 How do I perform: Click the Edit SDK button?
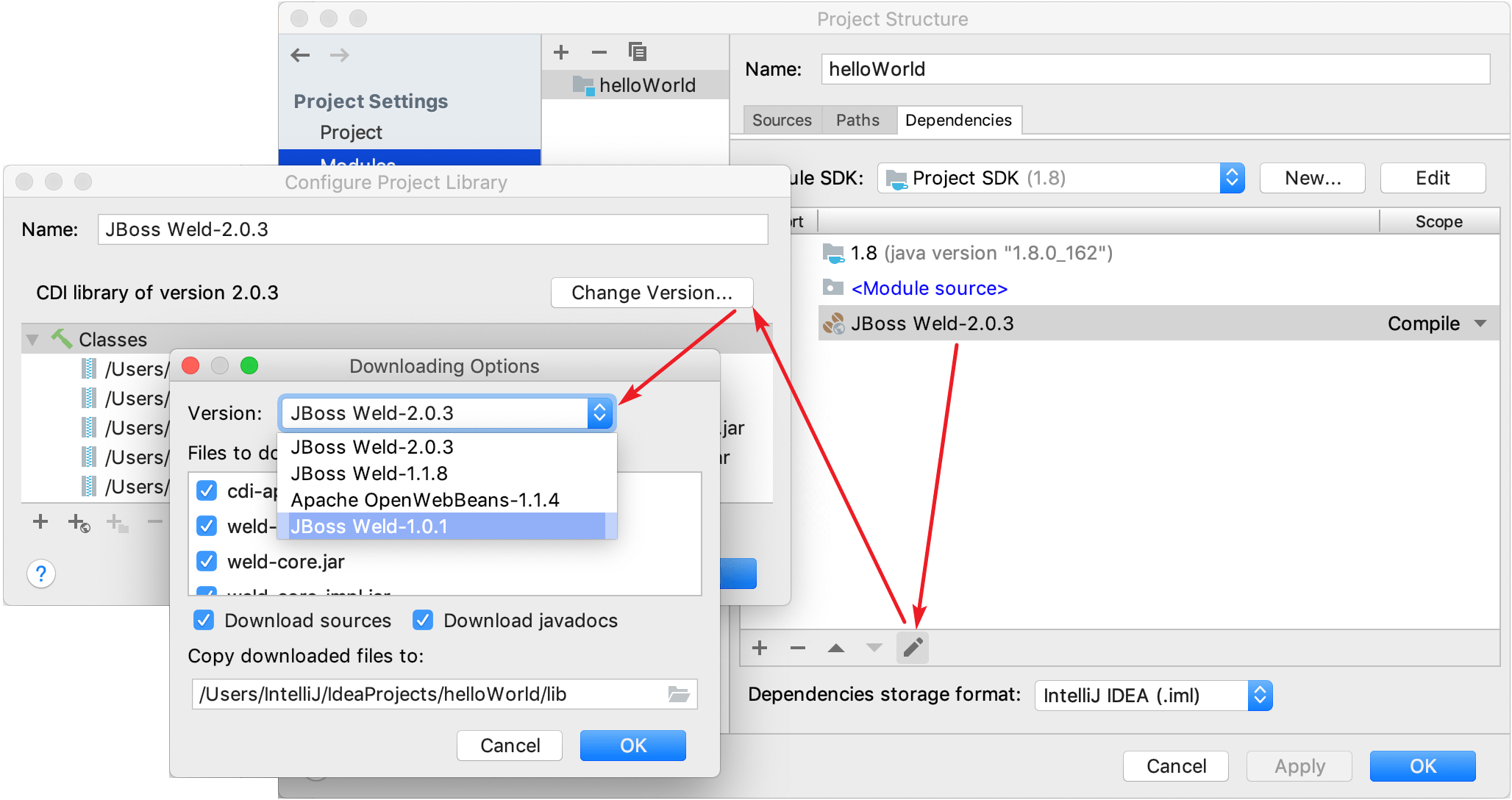(1433, 178)
